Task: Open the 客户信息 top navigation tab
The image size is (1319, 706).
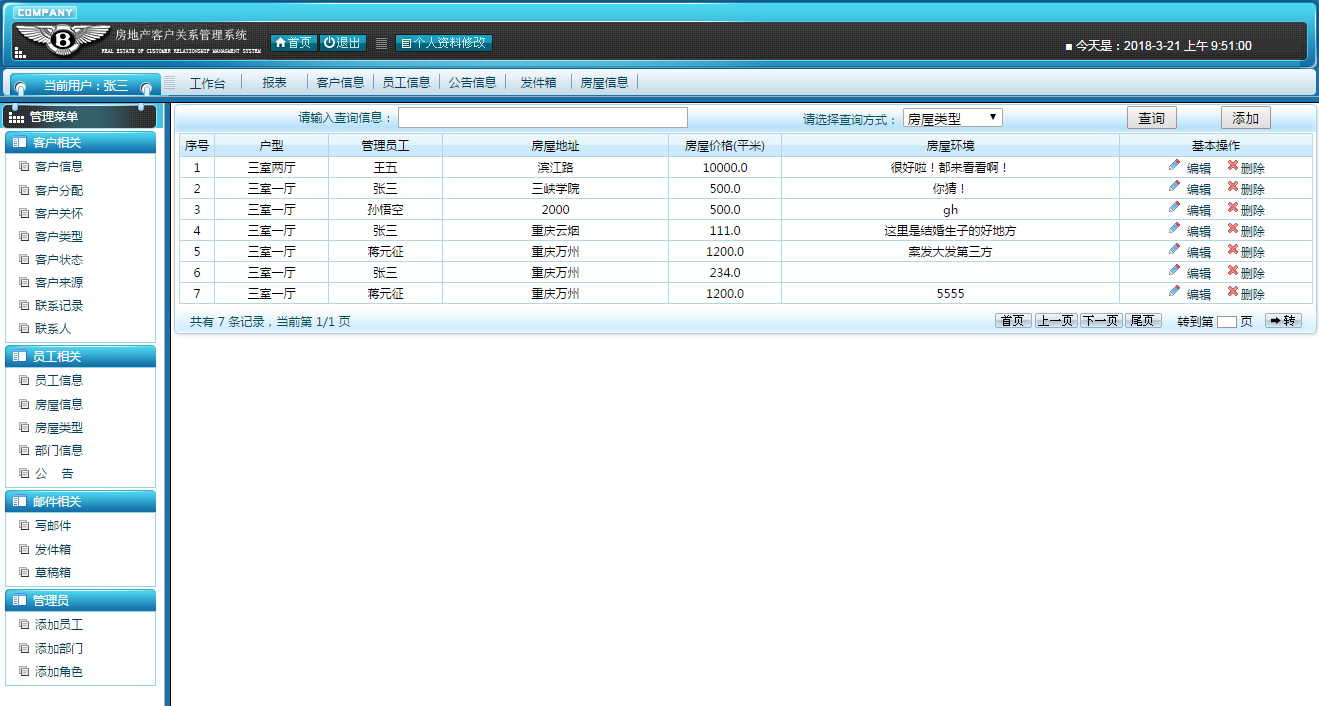Action: tap(340, 83)
